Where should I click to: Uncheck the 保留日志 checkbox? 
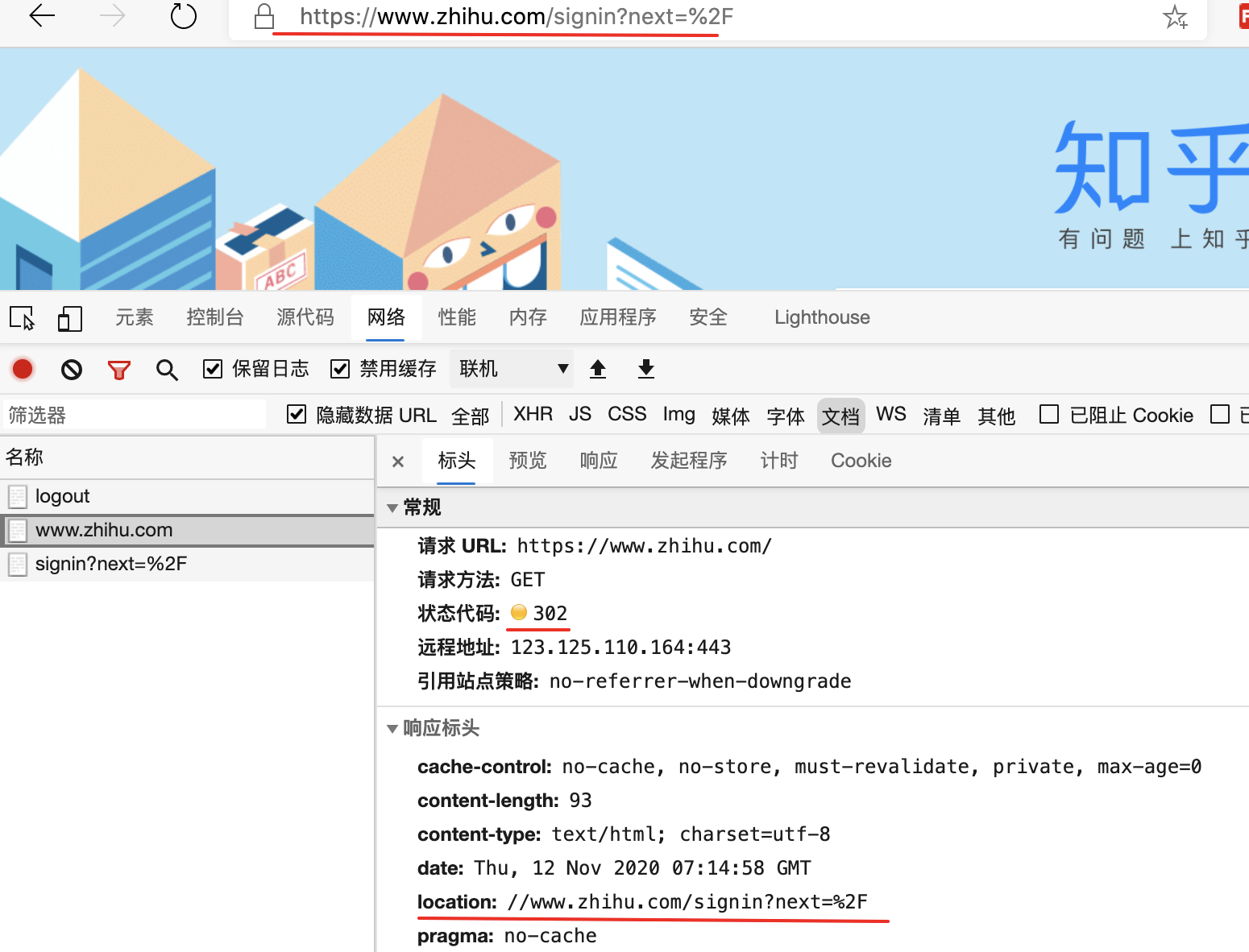tap(213, 369)
